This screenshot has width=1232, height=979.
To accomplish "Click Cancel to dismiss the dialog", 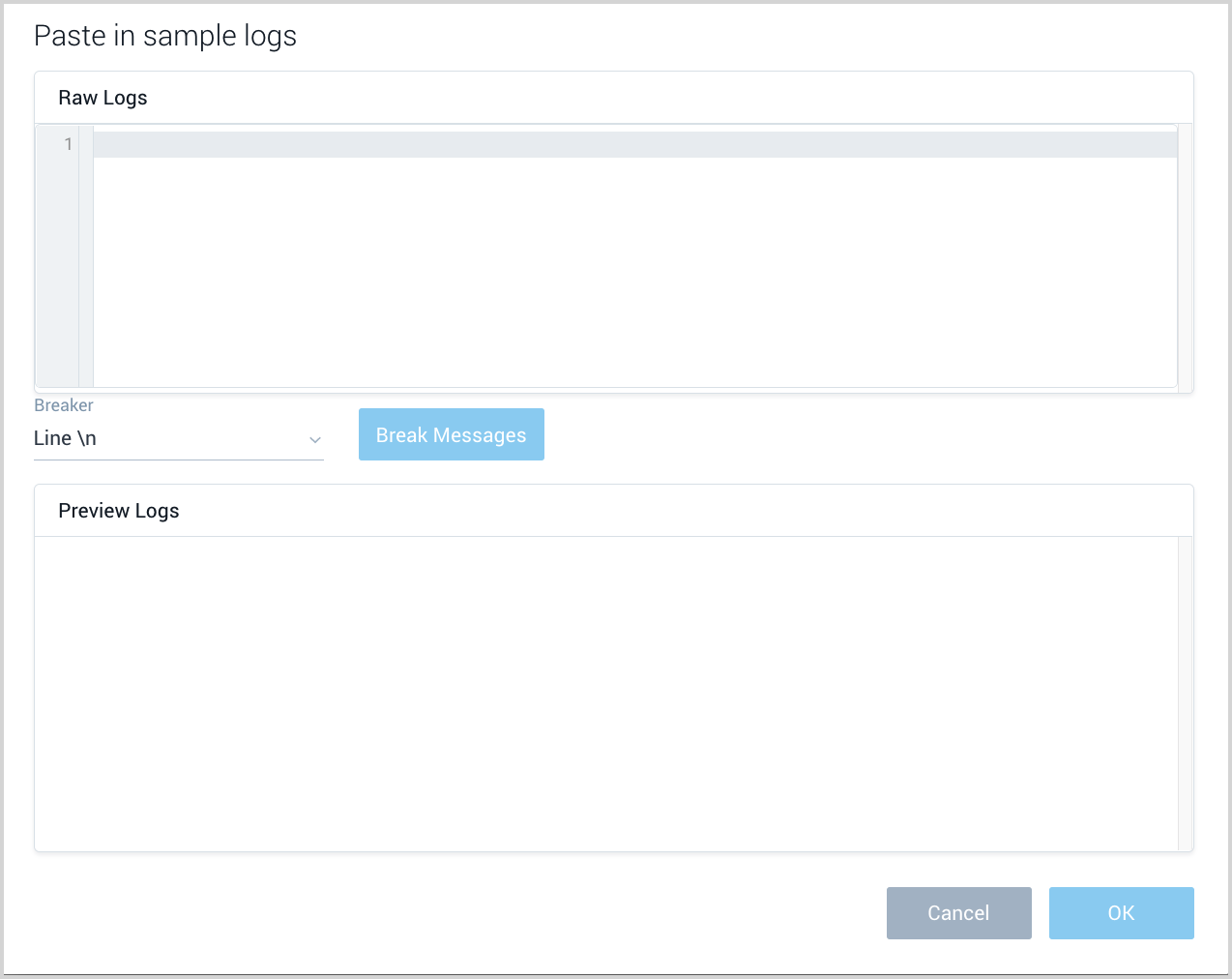I will 958,912.
